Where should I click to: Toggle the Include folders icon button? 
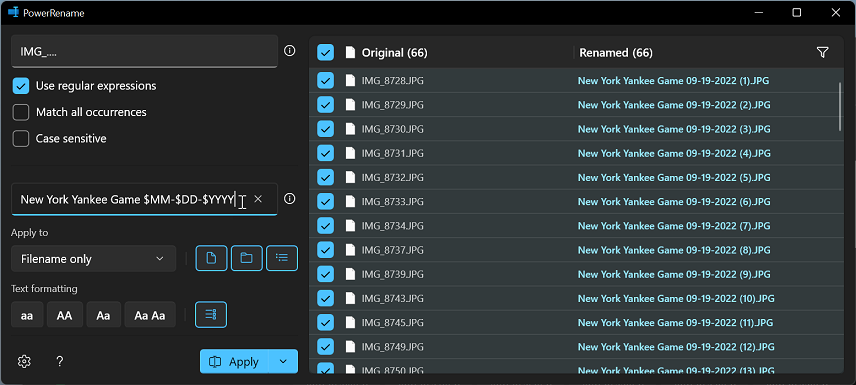tap(247, 258)
